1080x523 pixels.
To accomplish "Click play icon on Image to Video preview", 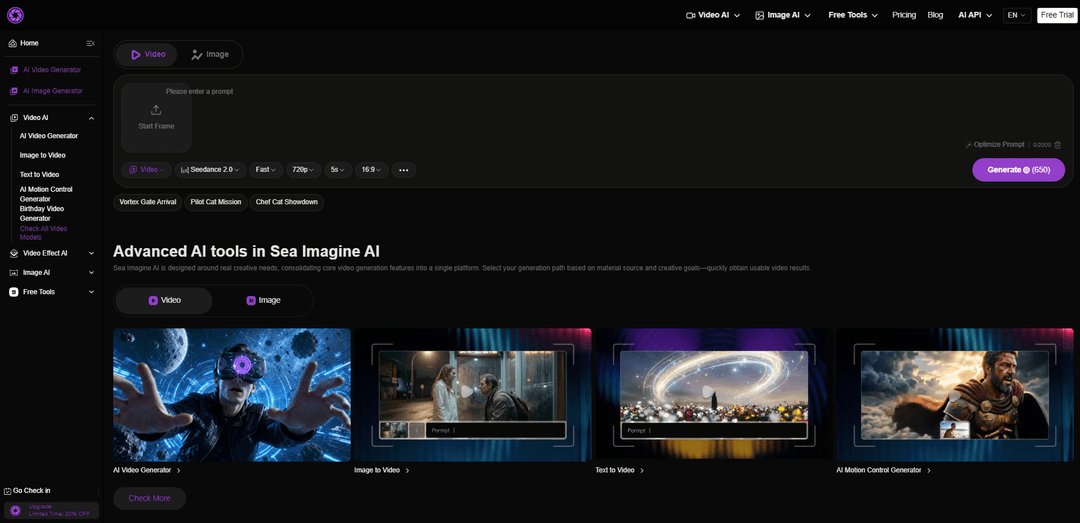I will (x=468, y=391).
